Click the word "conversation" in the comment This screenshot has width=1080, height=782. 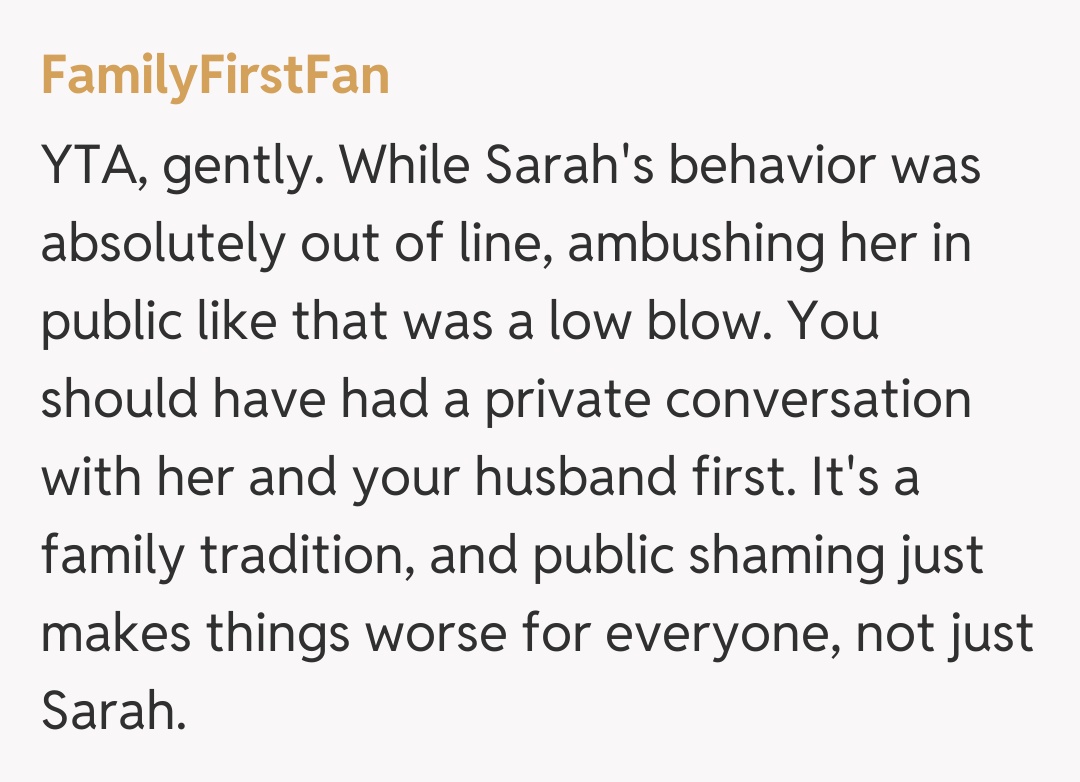tap(818, 401)
